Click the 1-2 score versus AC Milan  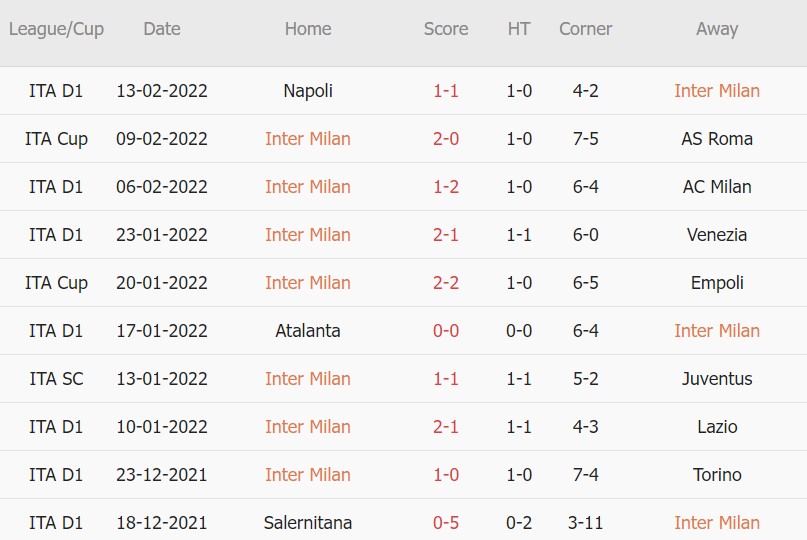pos(446,187)
